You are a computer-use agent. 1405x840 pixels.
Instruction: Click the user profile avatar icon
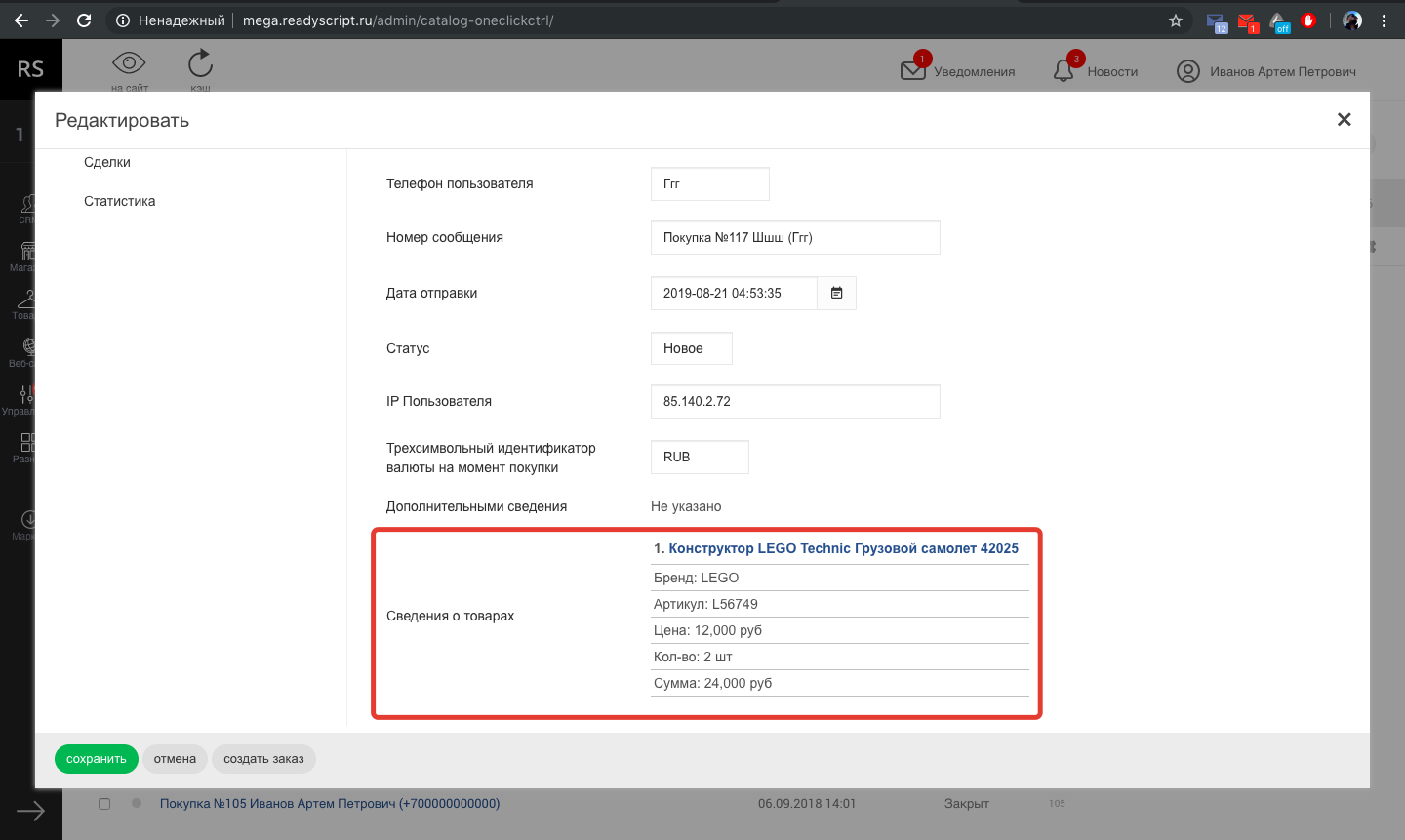point(1187,71)
